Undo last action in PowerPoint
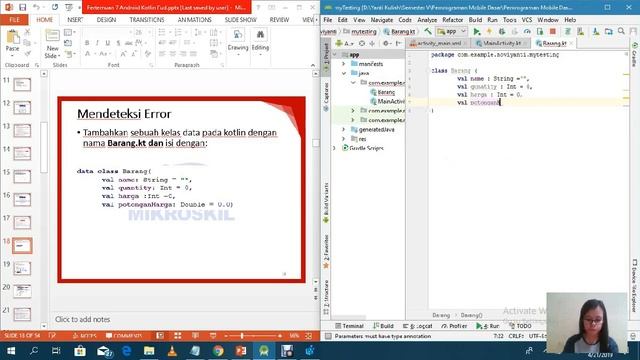The image size is (640, 360). pos(36,7)
